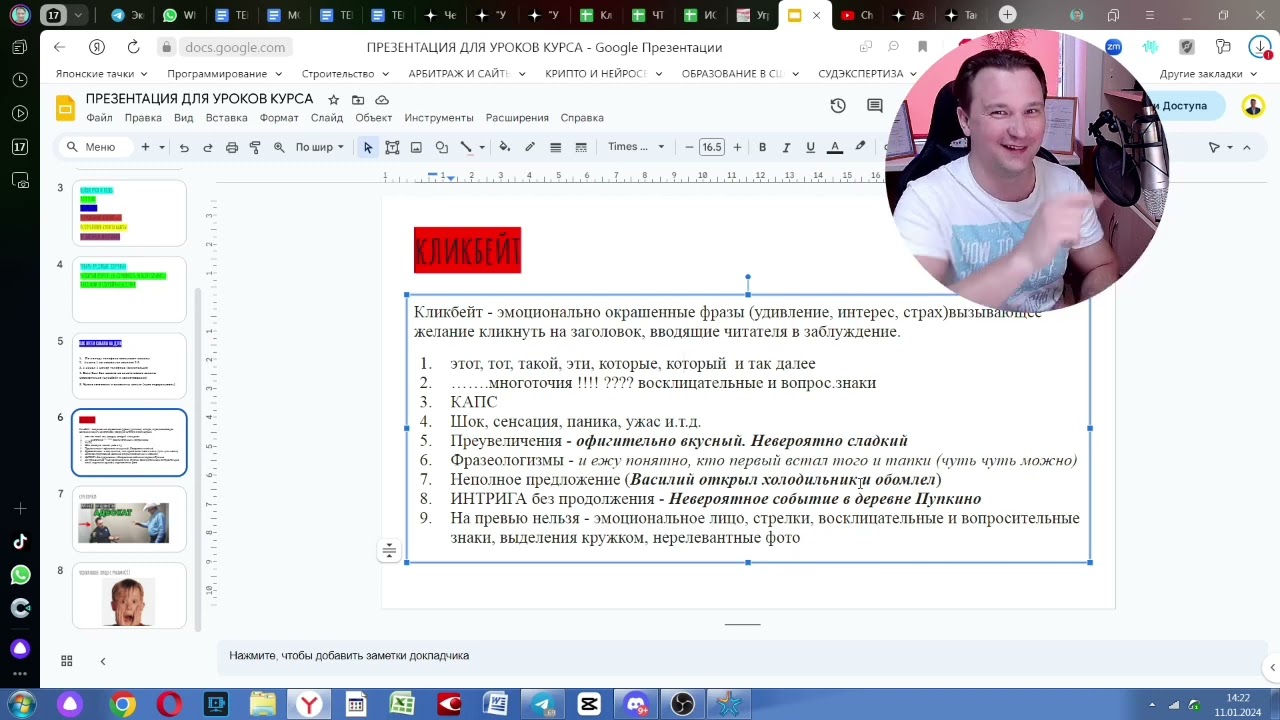This screenshot has height=720, width=1280.
Task: Collapse the toolbar with the chevron
Action: point(1247,147)
